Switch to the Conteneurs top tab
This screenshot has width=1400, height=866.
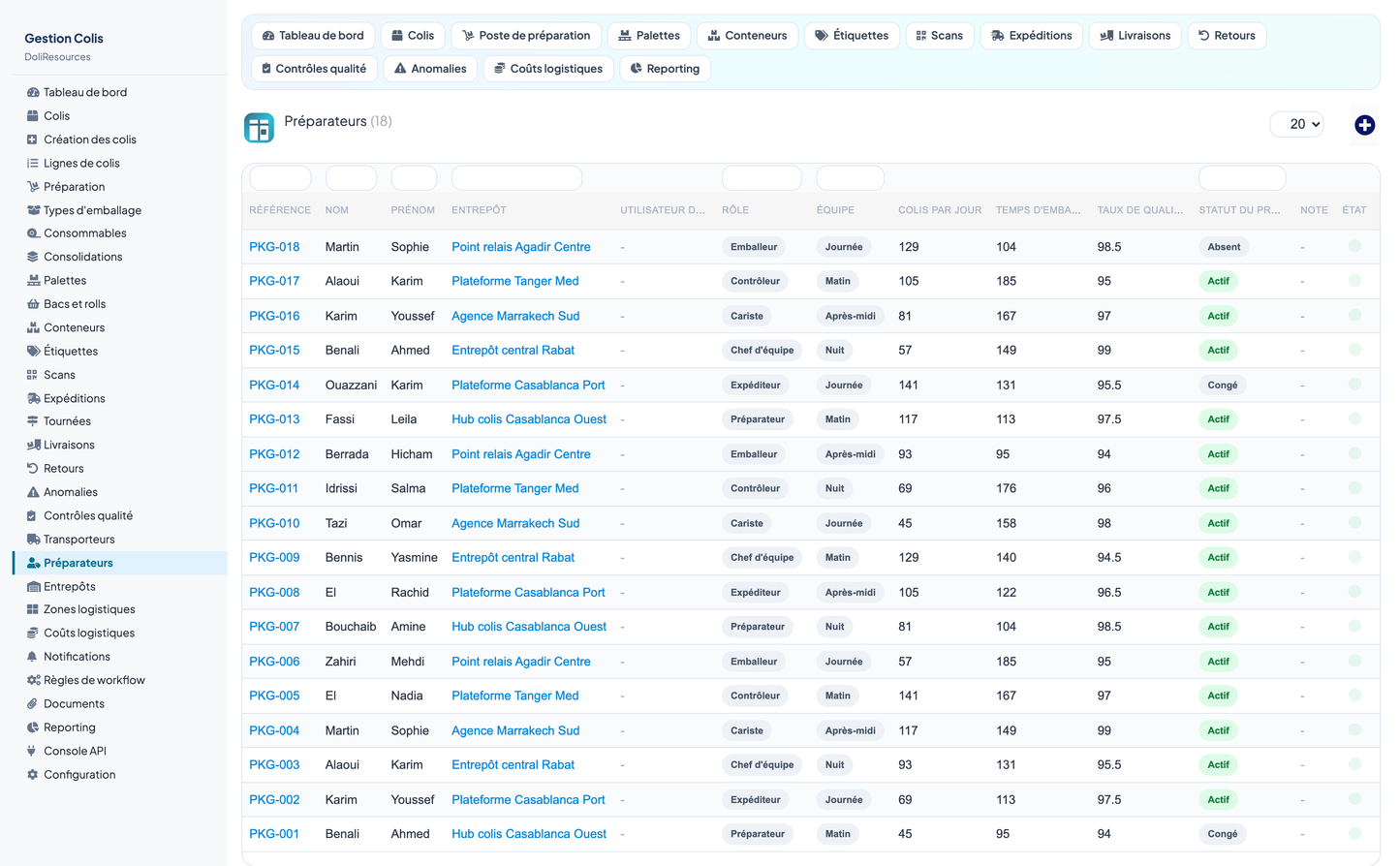747,36
